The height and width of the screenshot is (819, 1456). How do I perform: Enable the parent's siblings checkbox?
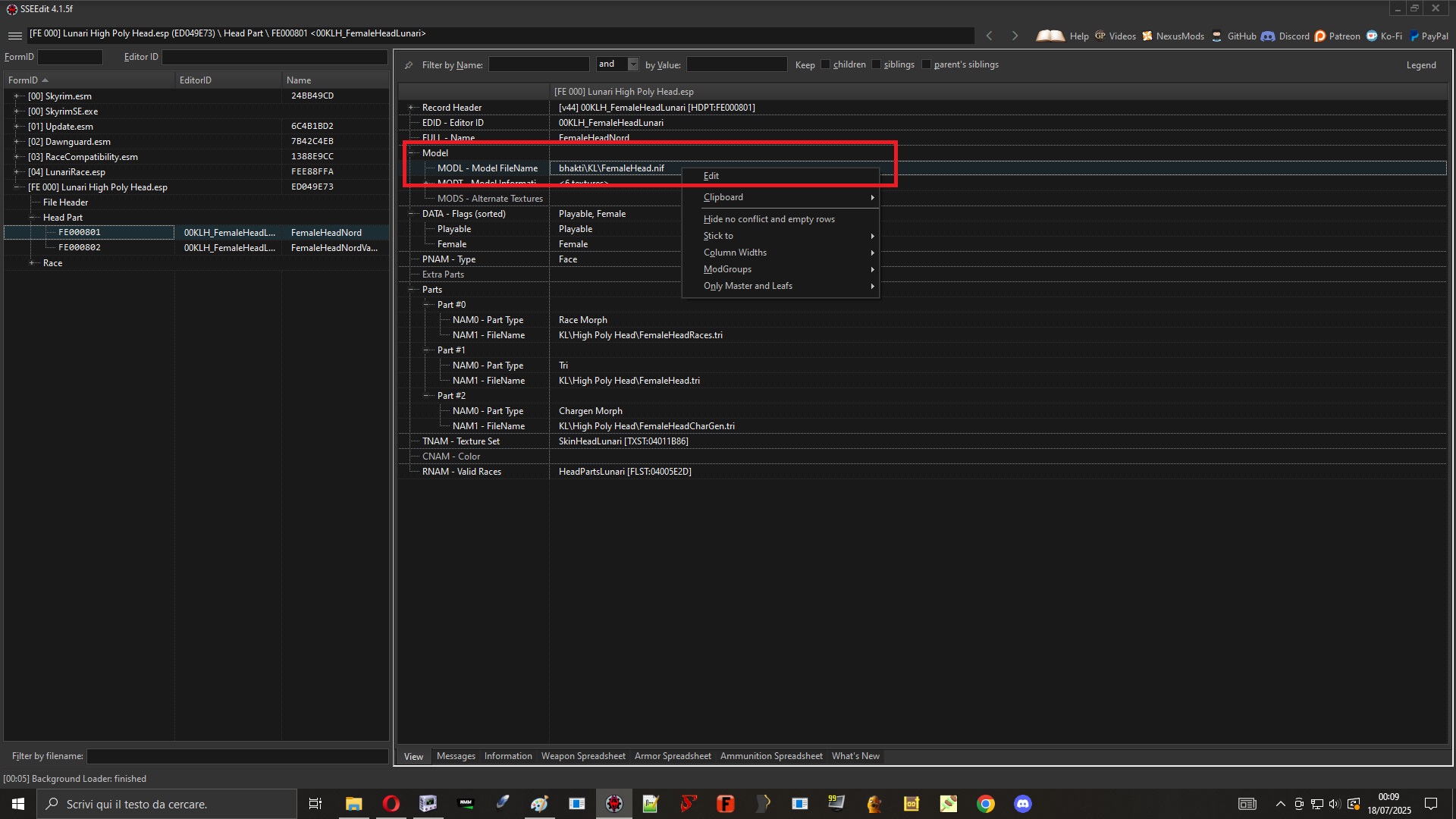[926, 64]
